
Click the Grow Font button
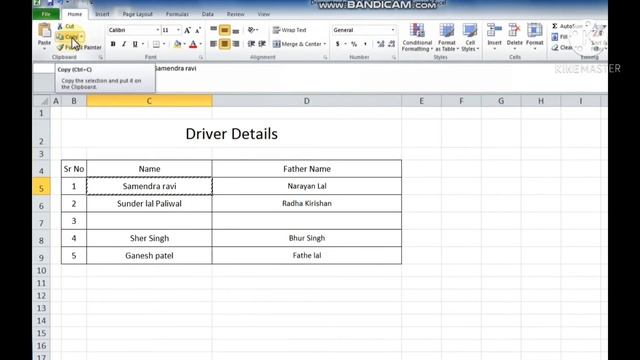(187, 30)
